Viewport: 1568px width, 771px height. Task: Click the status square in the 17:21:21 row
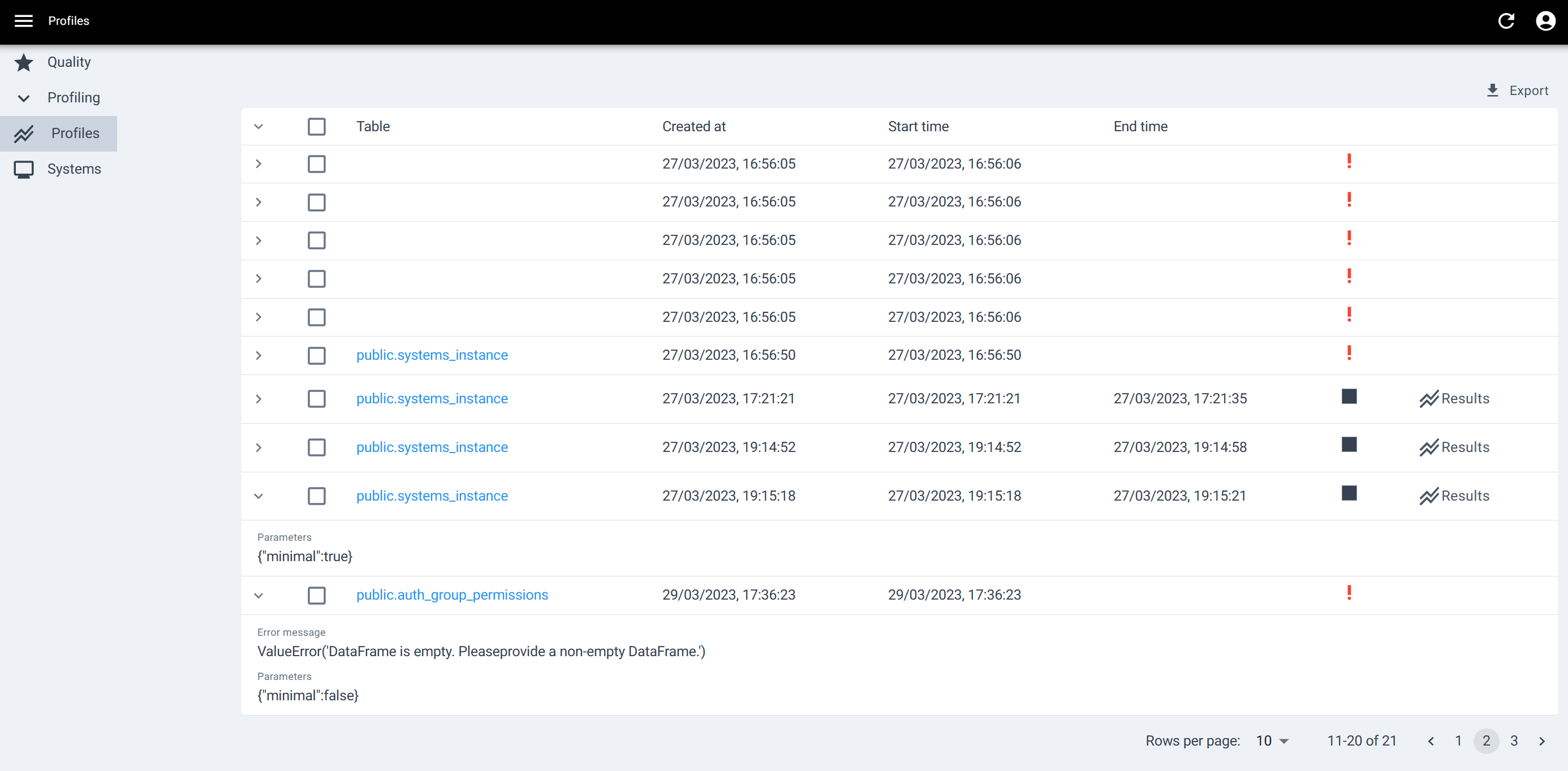(1349, 397)
